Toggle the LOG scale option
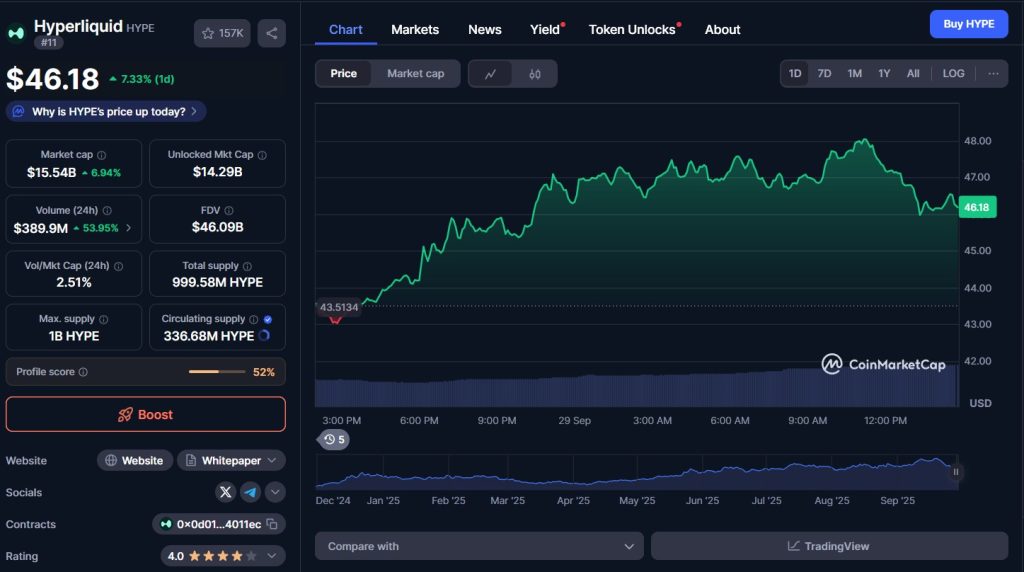The height and width of the screenshot is (572, 1024). click(953, 74)
